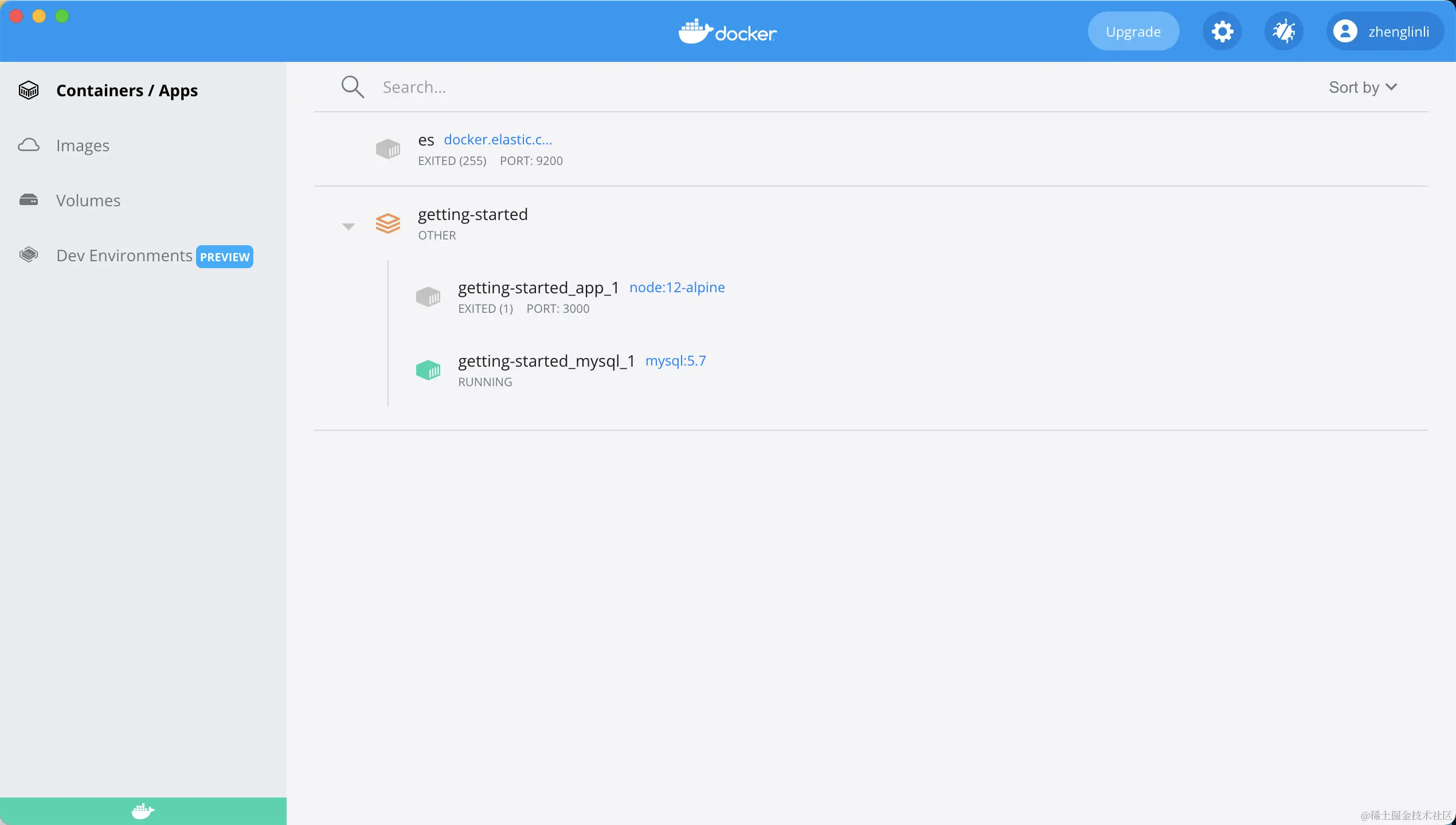
Task: Click the Upgrade button
Action: pyautogui.click(x=1133, y=32)
